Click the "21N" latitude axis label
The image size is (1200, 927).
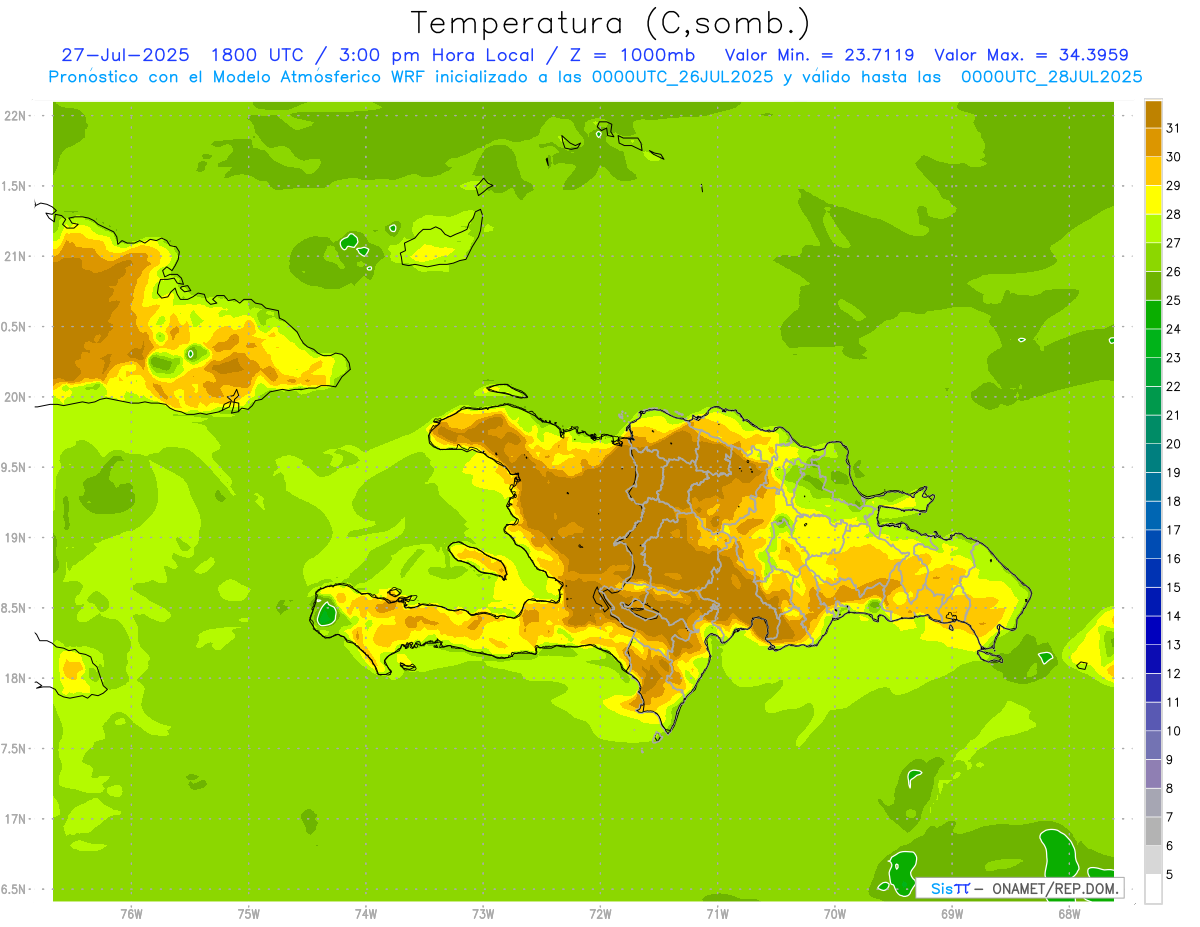point(16,257)
